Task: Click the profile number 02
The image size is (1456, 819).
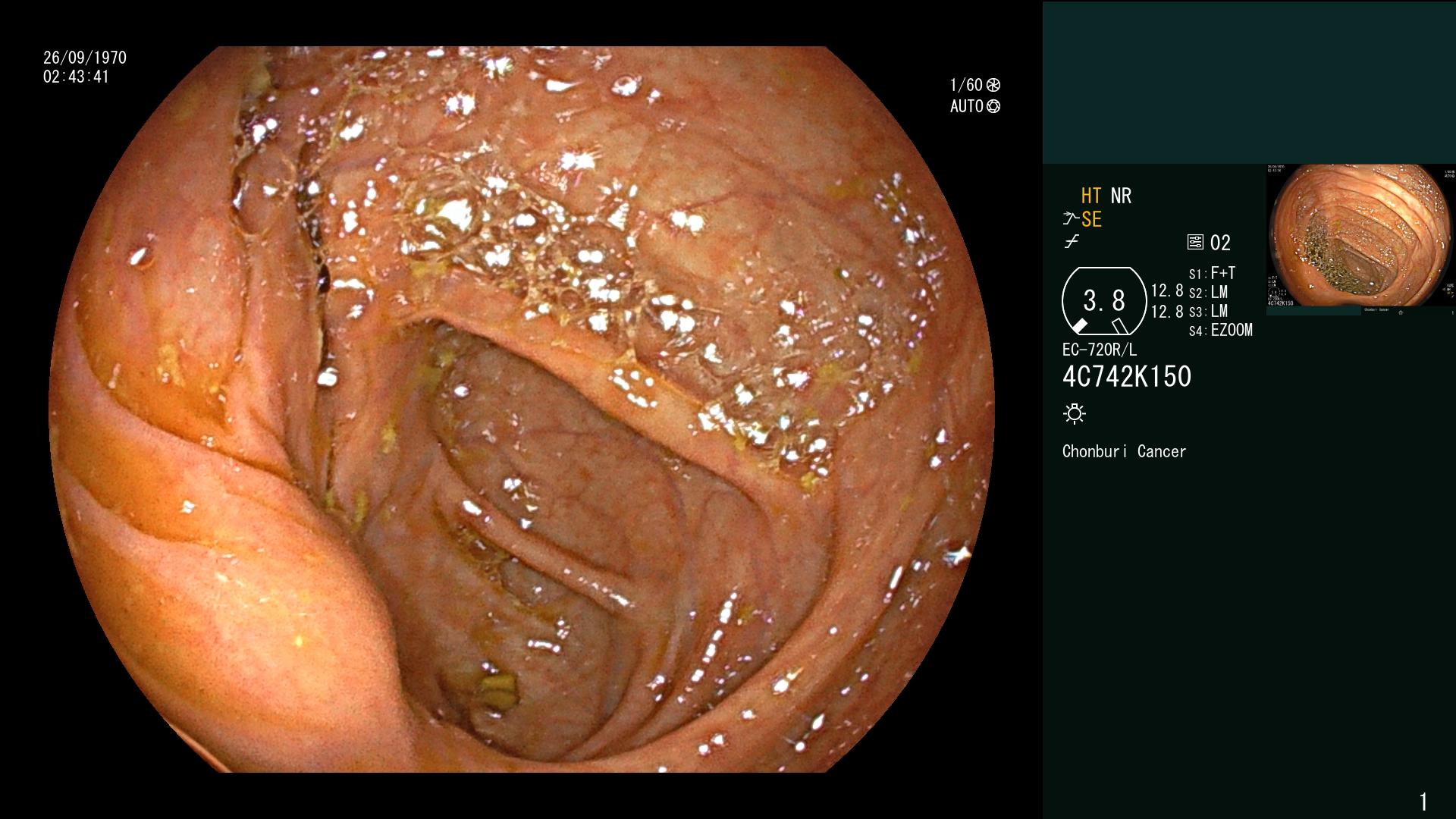Action: (1220, 243)
